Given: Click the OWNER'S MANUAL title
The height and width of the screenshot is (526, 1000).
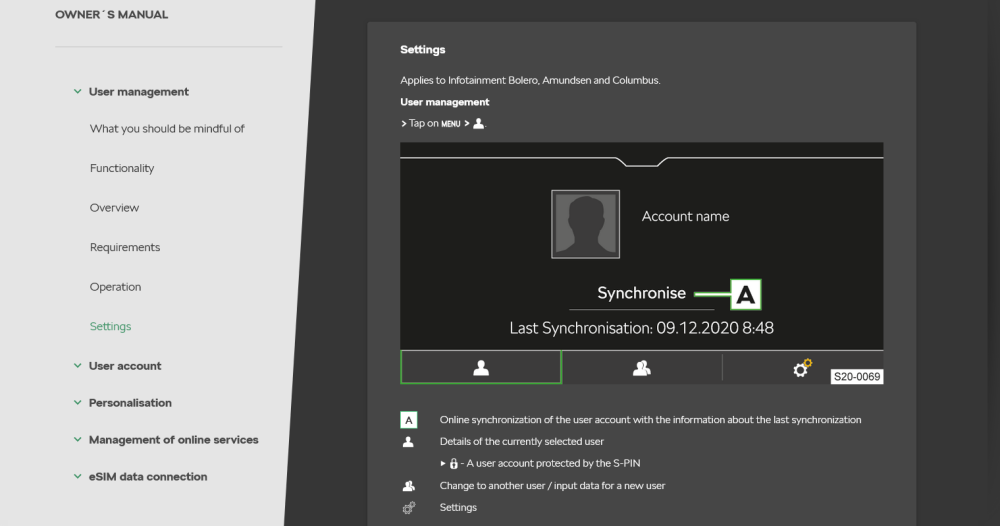Looking at the screenshot, I should [112, 15].
